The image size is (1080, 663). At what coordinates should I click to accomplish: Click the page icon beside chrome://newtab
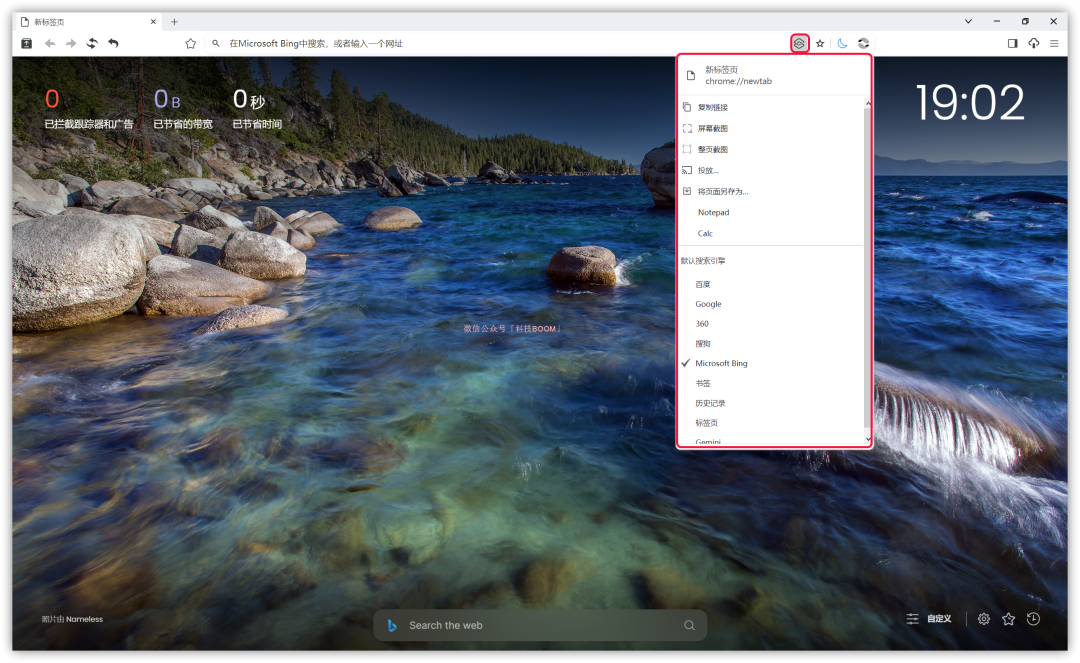[691, 75]
